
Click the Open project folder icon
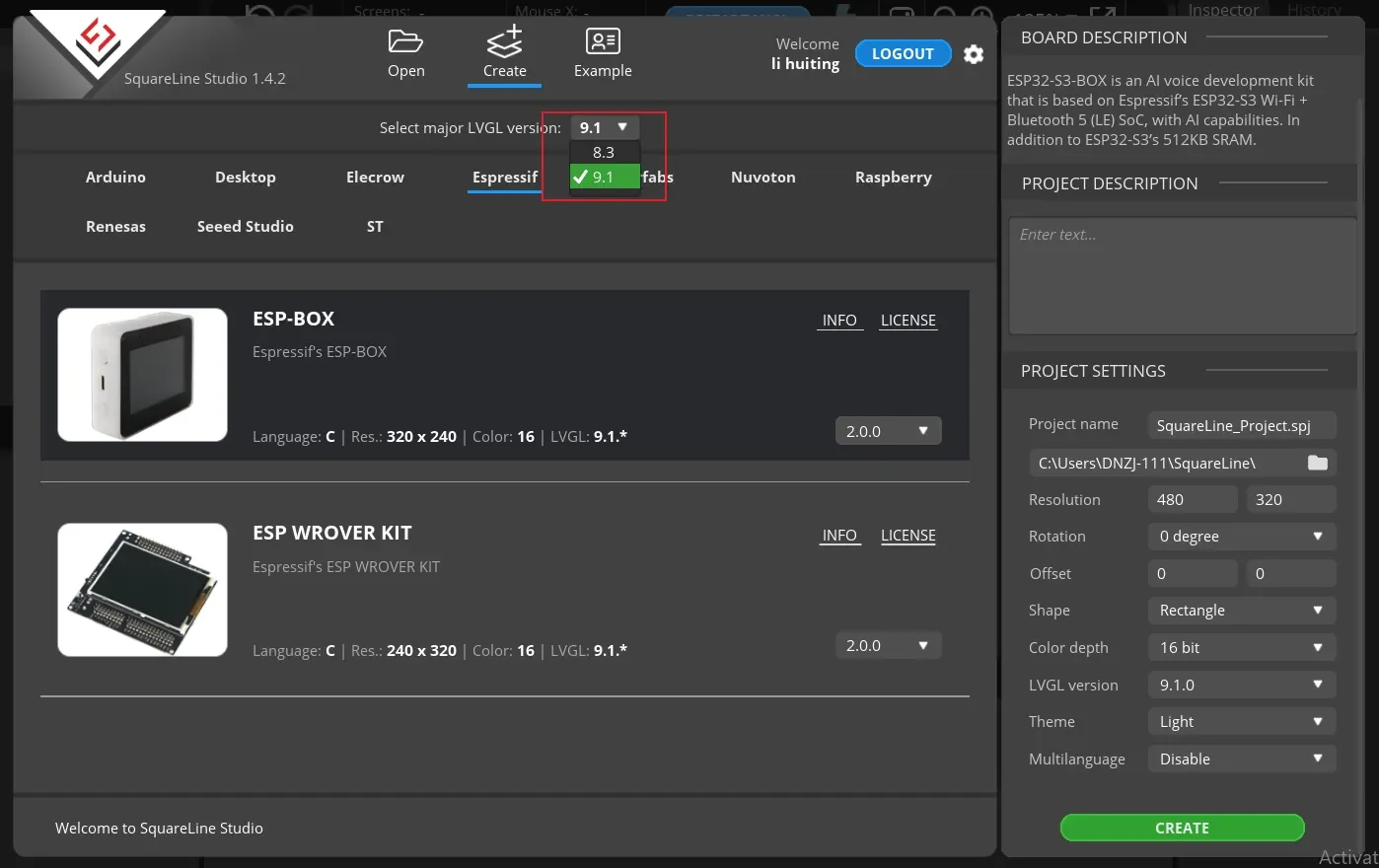pos(405,42)
